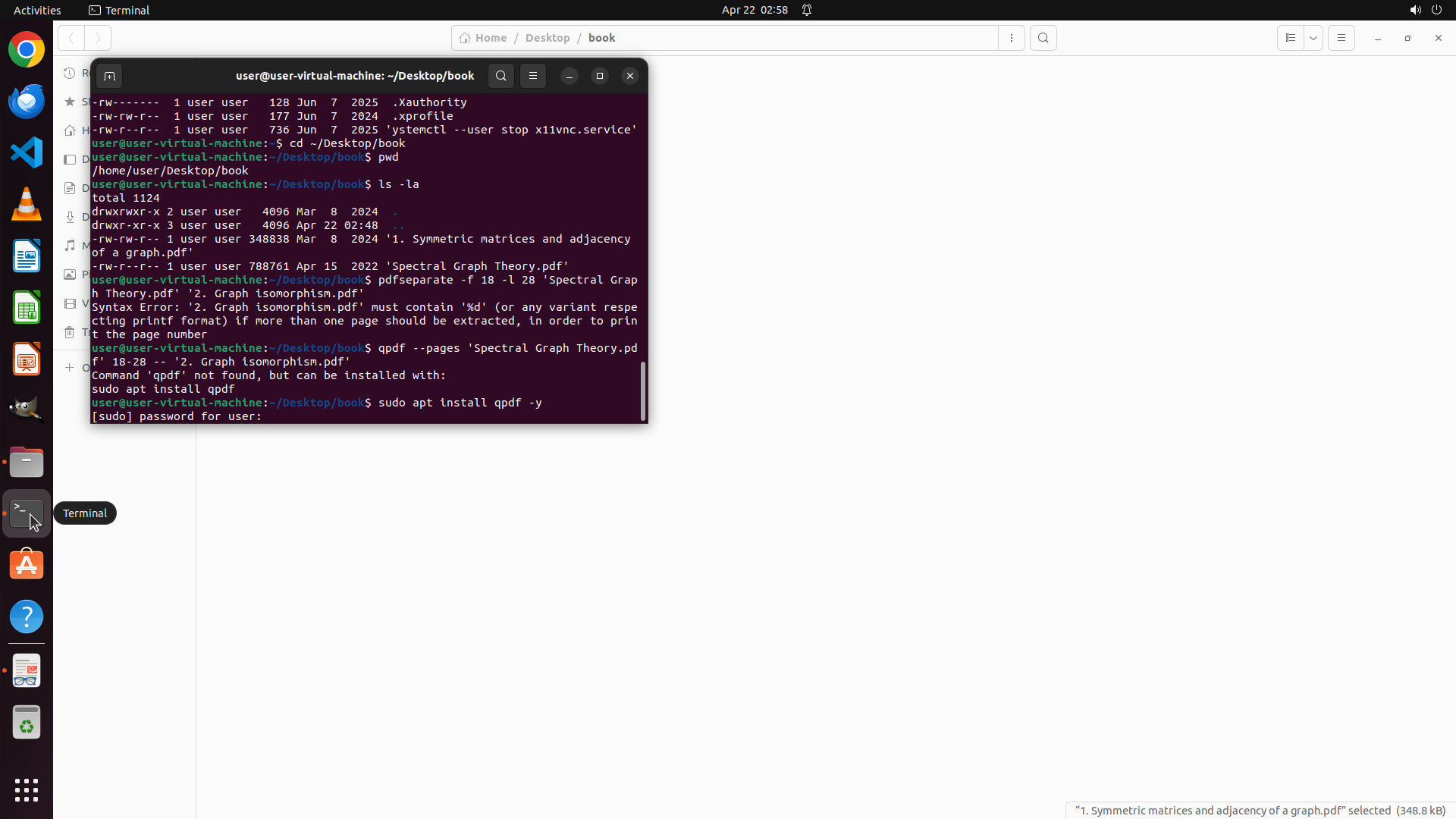Launch VLC media player from the dock
The height and width of the screenshot is (819, 1456).
click(x=27, y=205)
